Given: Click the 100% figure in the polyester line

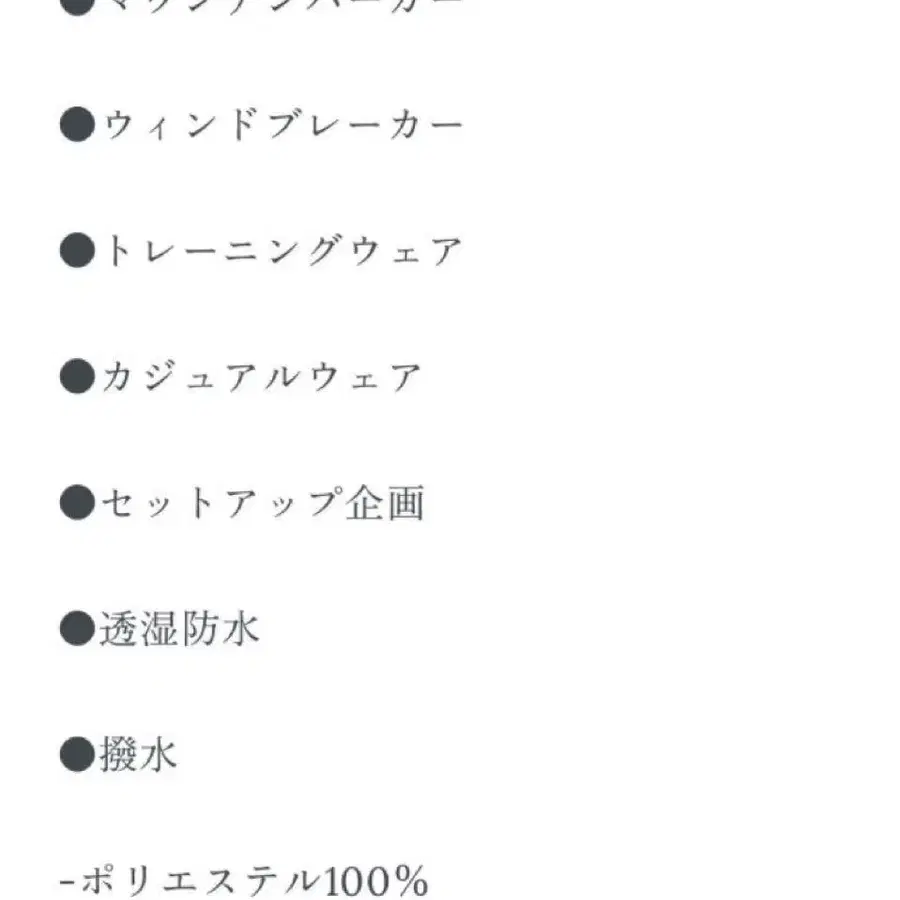Looking at the screenshot, I should (377, 882).
